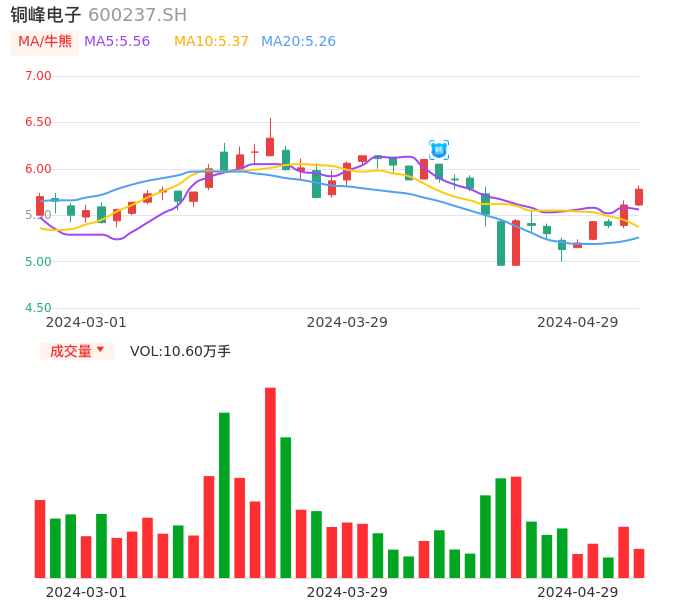686x606 pixels.
Task: Click 2024-03-01 date under price chart
Action: click(86, 322)
